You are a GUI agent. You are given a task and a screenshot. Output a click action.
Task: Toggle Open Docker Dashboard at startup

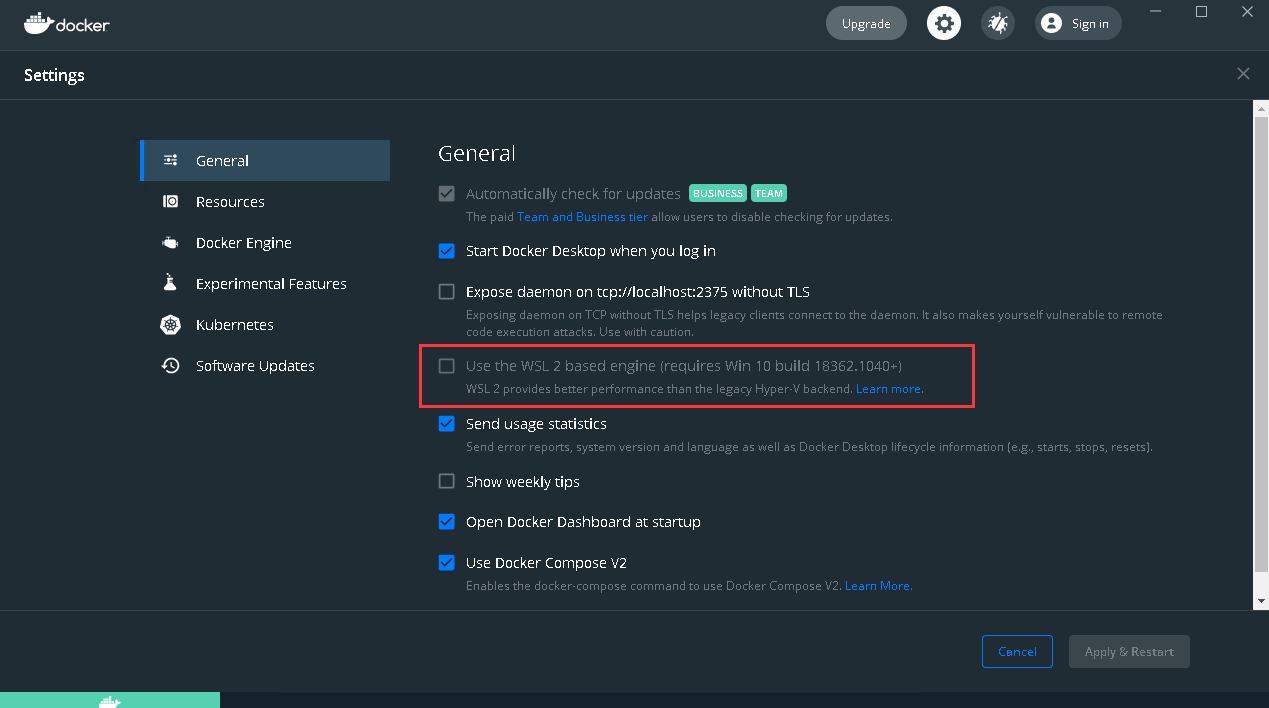pyautogui.click(x=446, y=521)
